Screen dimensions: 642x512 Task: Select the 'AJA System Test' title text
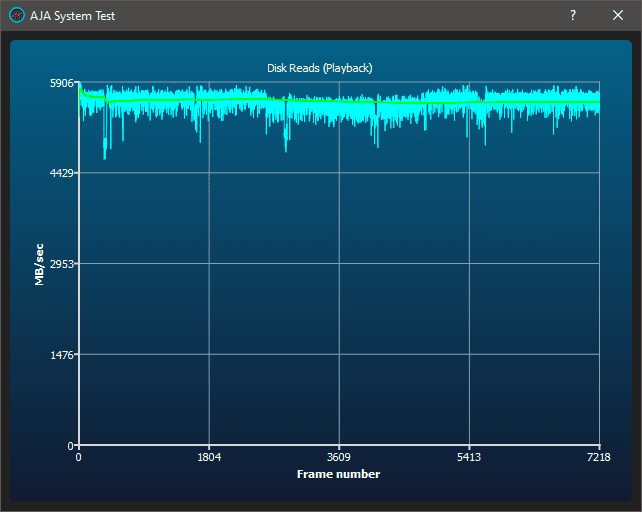[x=72, y=16]
